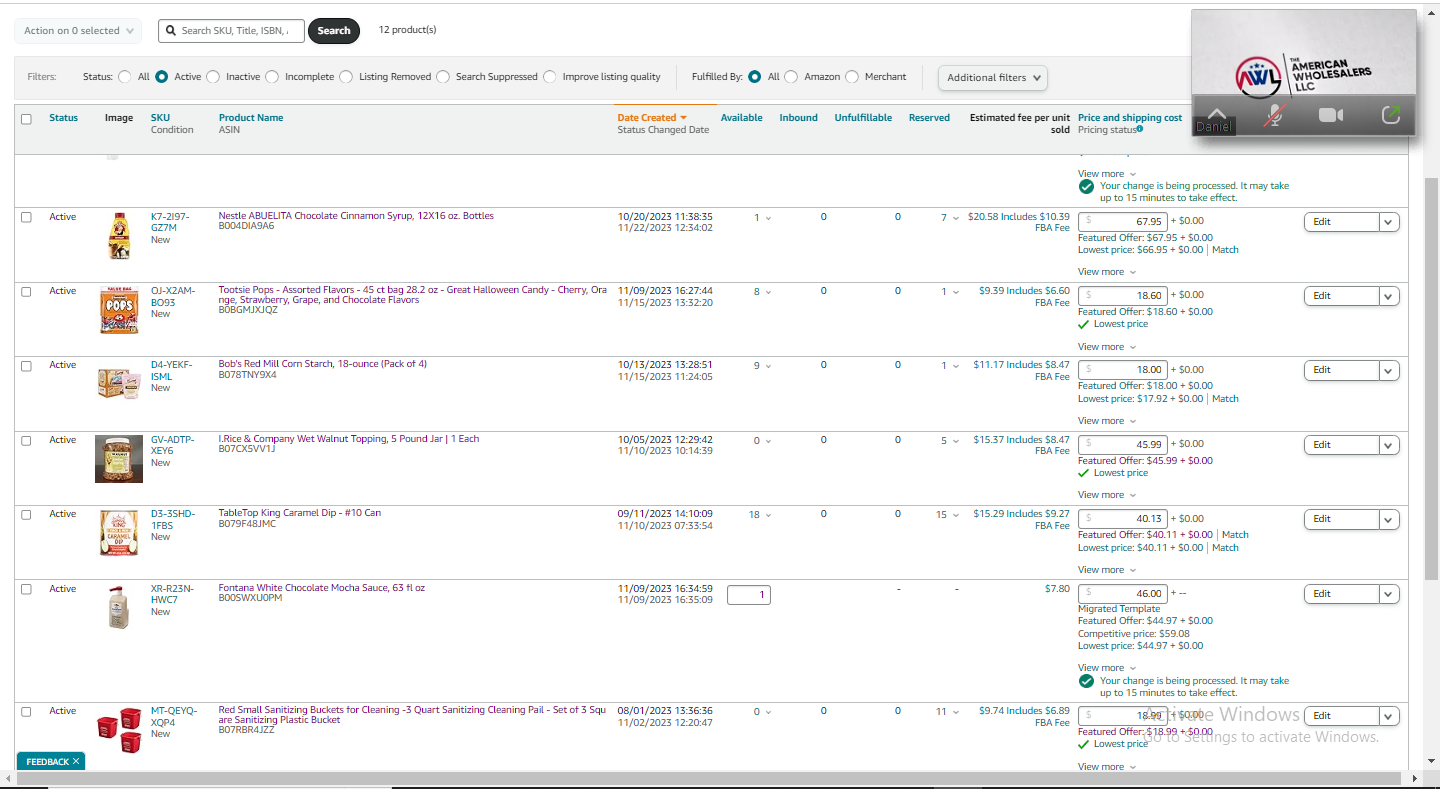Open Tootsie Pops product image
This screenshot has height=789, width=1440.
(119, 310)
